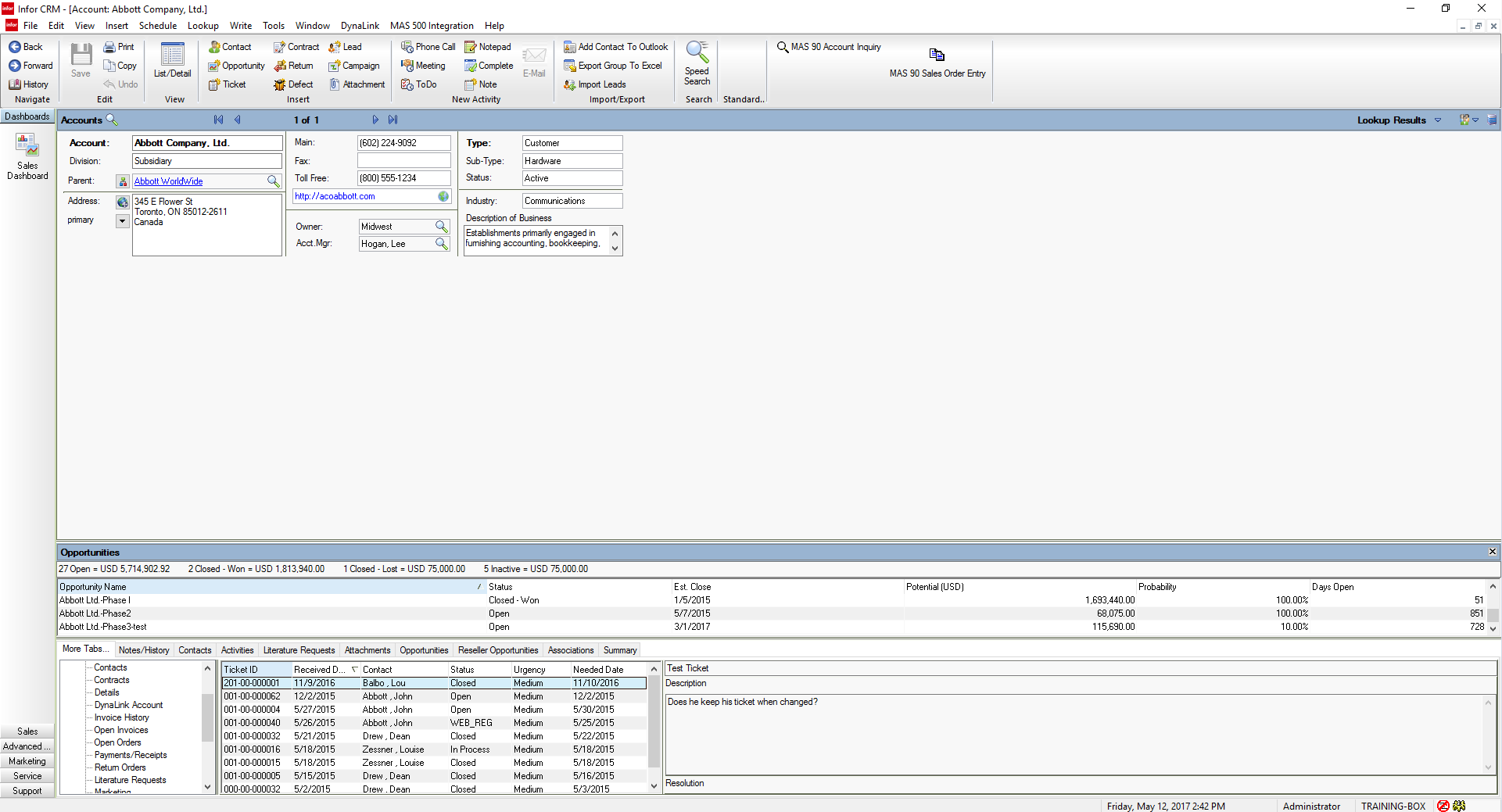Viewport: 1502px width, 812px height.
Task: Open MAS 90 Account Inquiry
Action: [829, 47]
